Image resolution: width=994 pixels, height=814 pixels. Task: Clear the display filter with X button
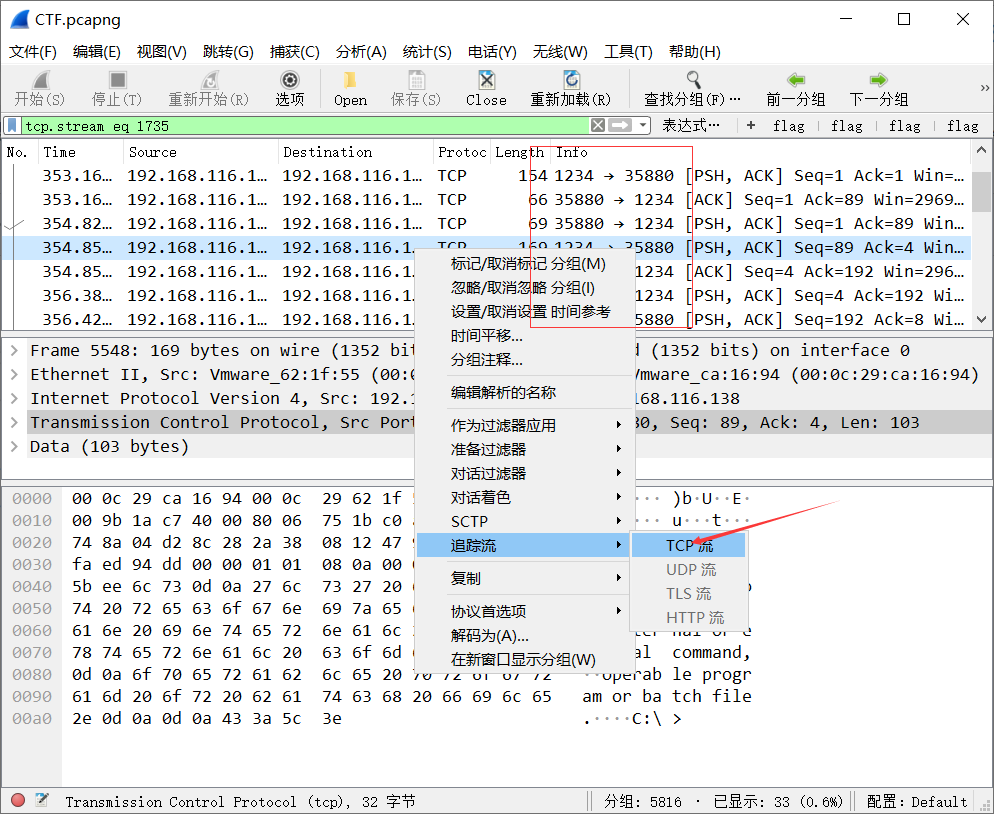[597, 126]
